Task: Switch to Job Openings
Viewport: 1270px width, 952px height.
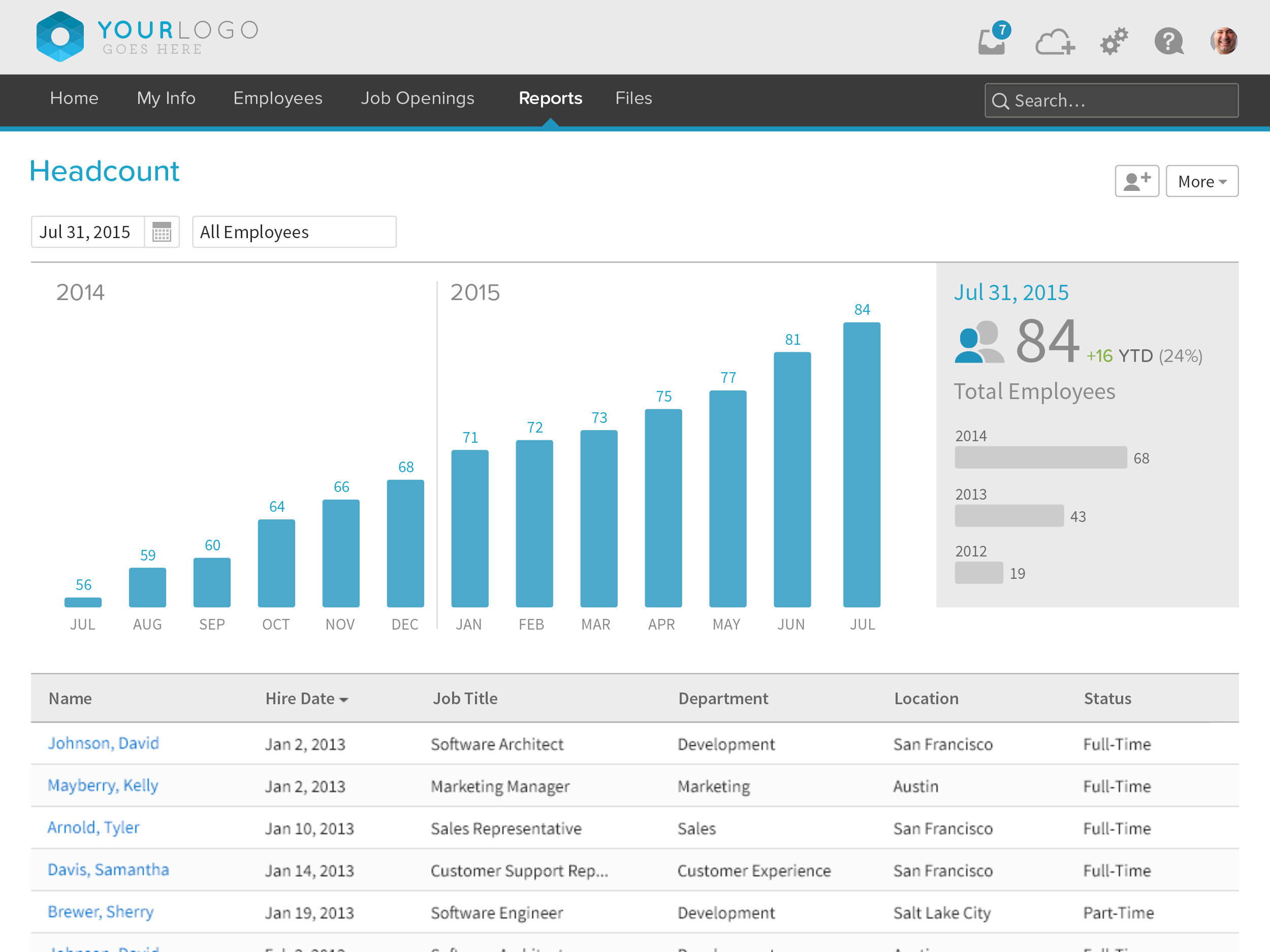Action: pos(418,98)
